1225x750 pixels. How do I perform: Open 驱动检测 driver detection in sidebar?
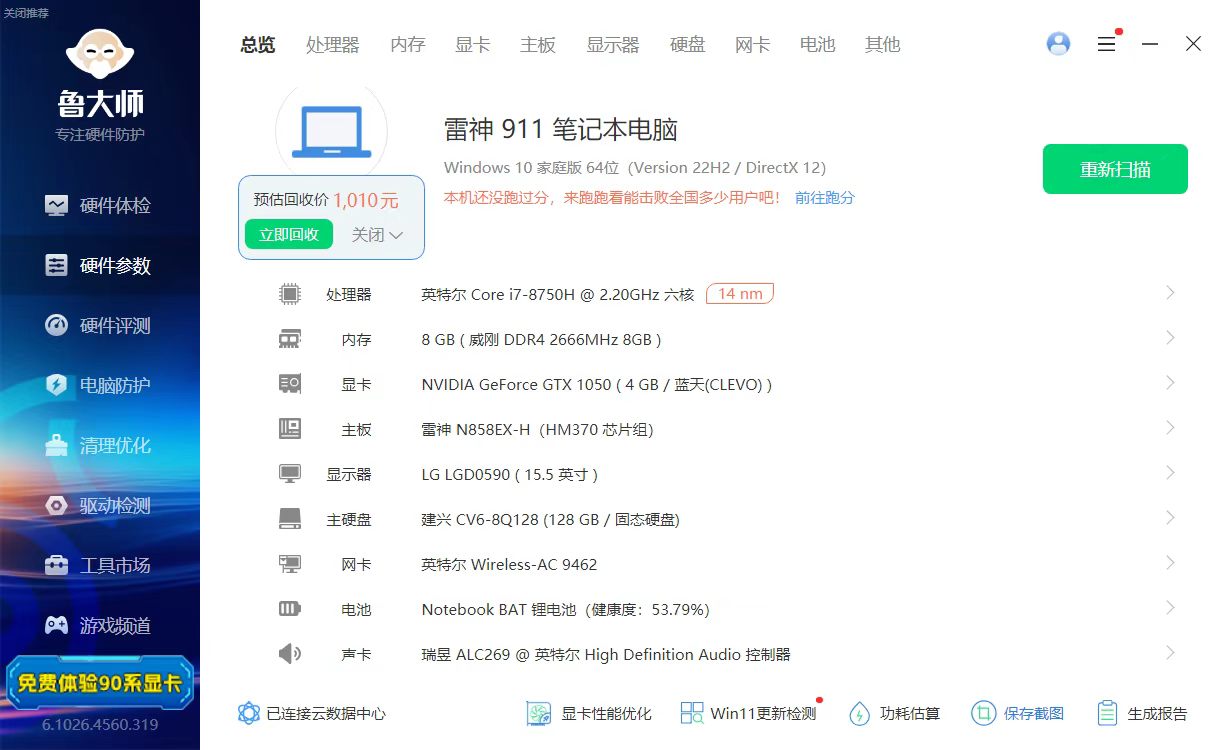(100, 506)
